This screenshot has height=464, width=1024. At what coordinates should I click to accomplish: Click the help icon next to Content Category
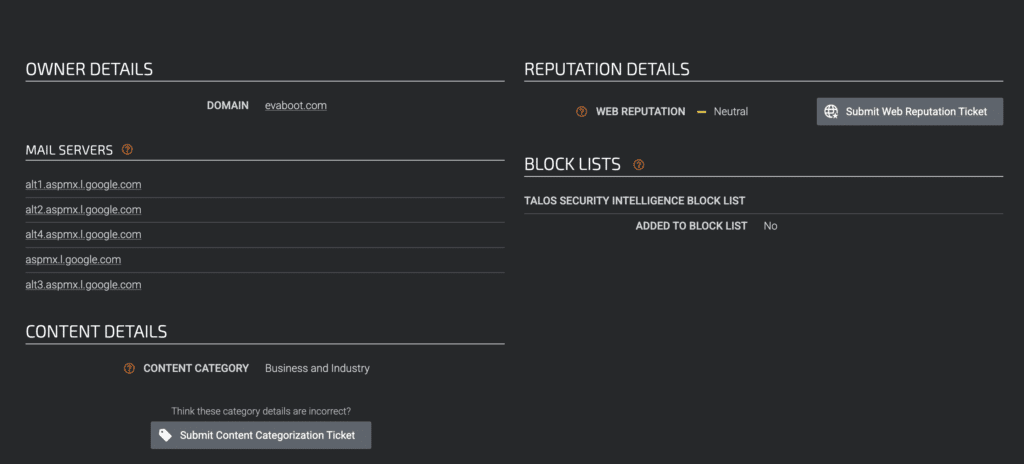point(129,369)
